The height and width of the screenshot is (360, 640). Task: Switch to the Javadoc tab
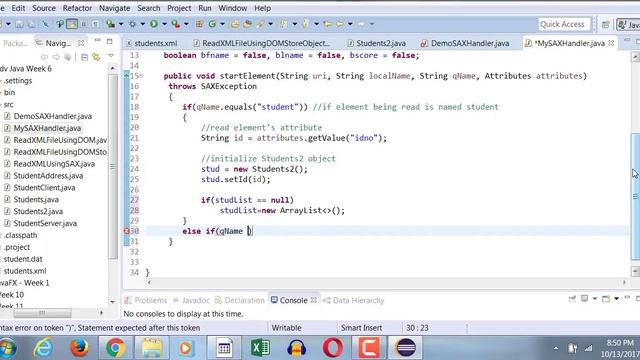[191, 300]
